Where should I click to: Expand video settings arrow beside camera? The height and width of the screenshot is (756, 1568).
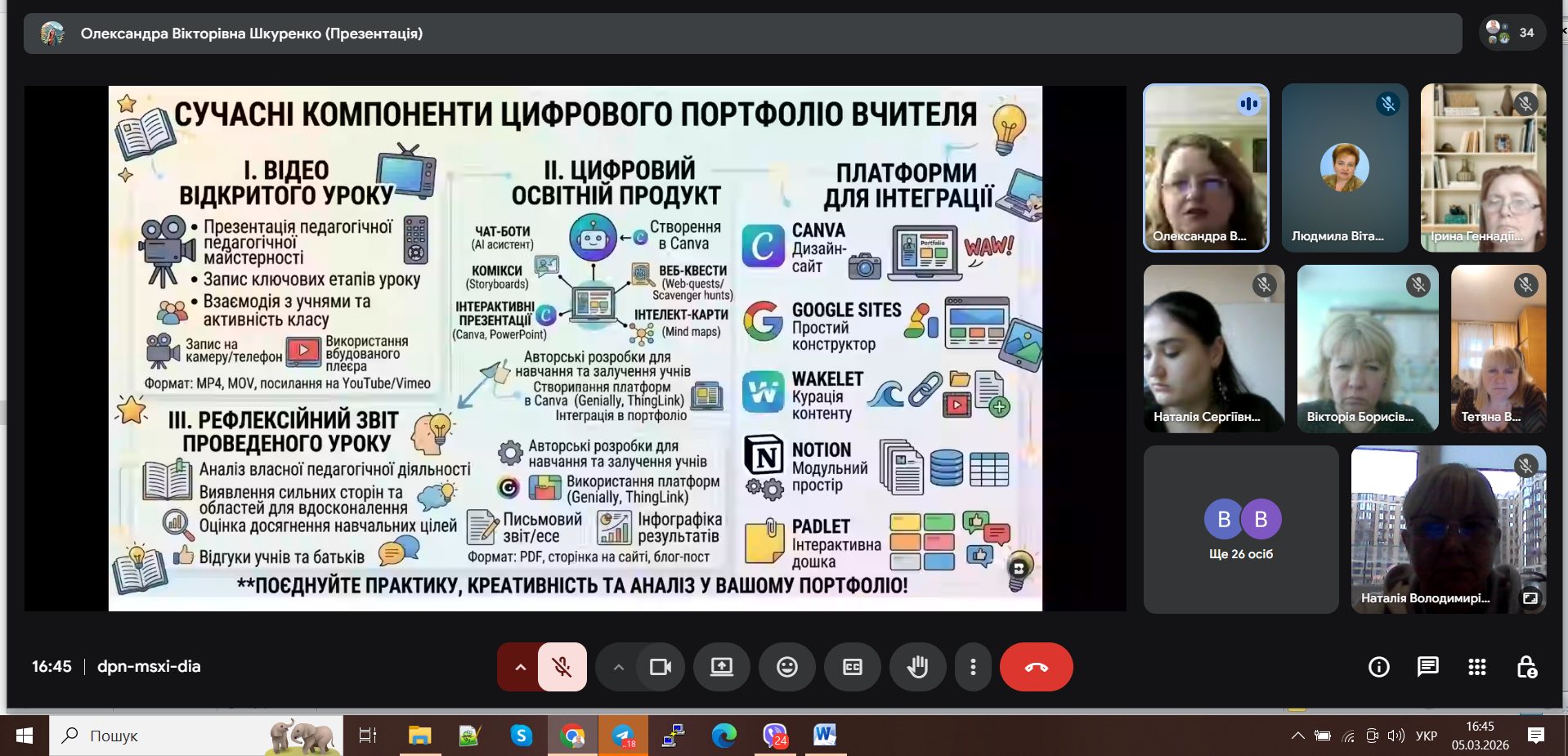[618, 667]
